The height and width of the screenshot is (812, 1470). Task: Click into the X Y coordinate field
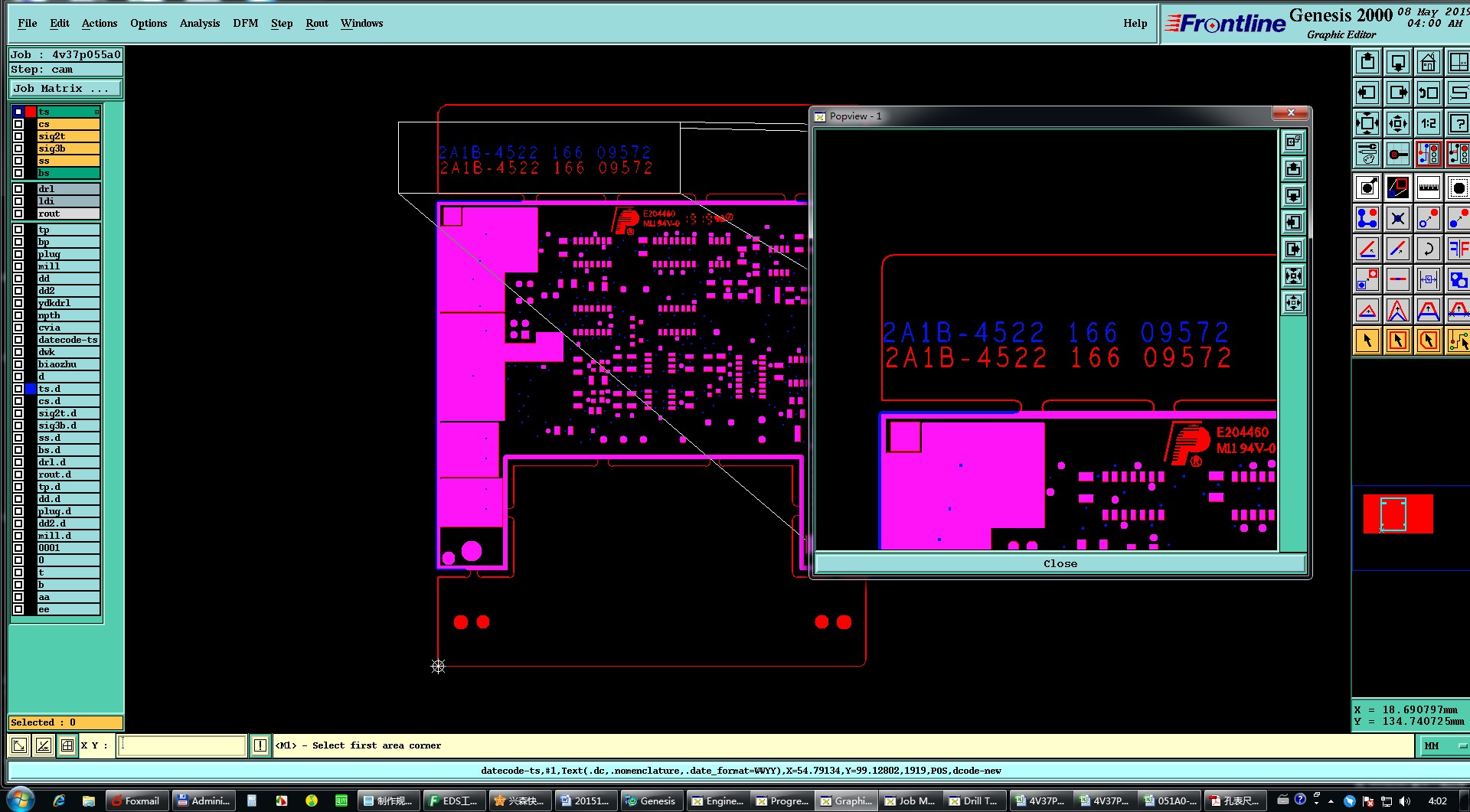[x=182, y=745]
